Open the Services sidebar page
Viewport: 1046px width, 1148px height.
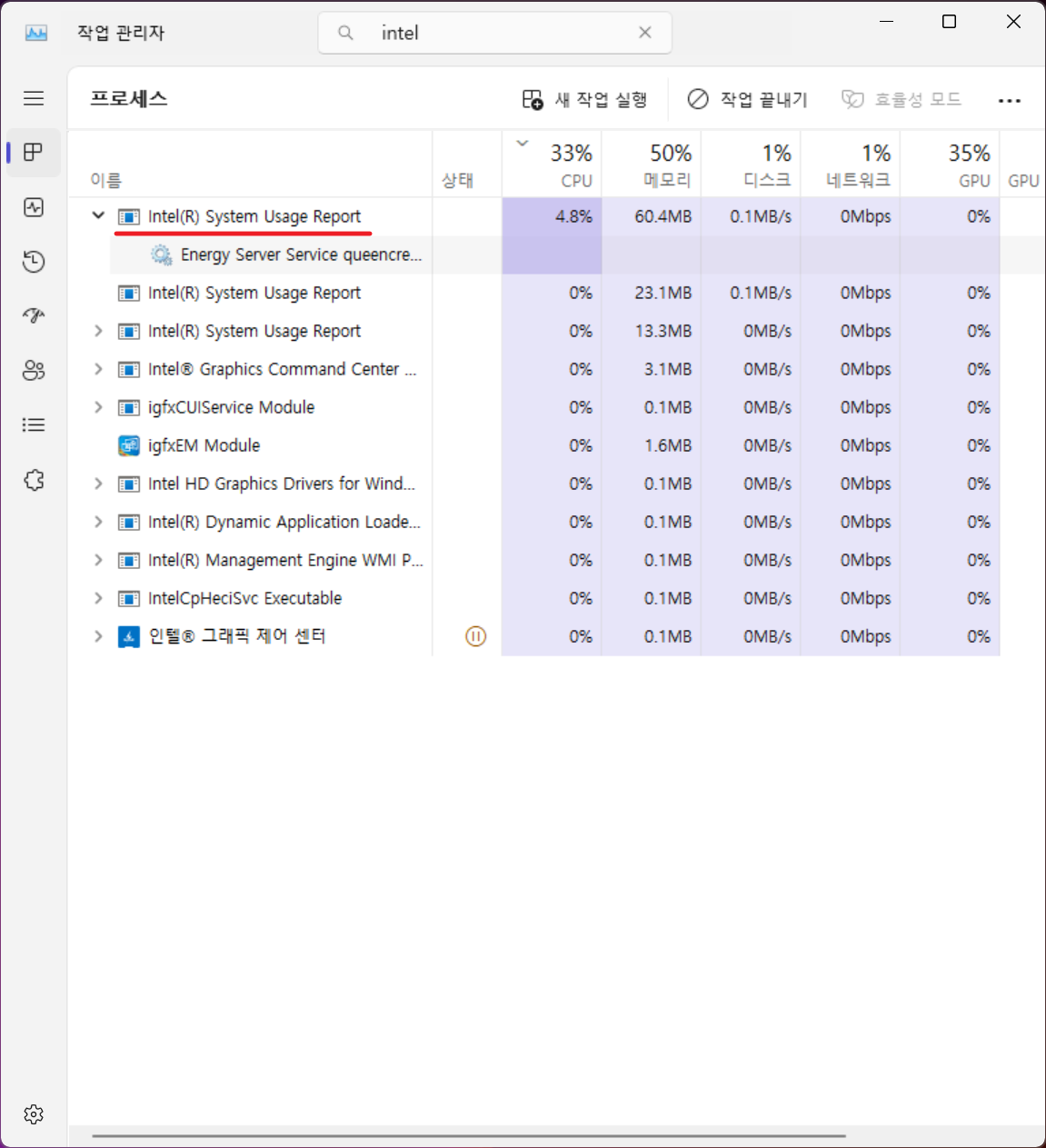coord(34,480)
